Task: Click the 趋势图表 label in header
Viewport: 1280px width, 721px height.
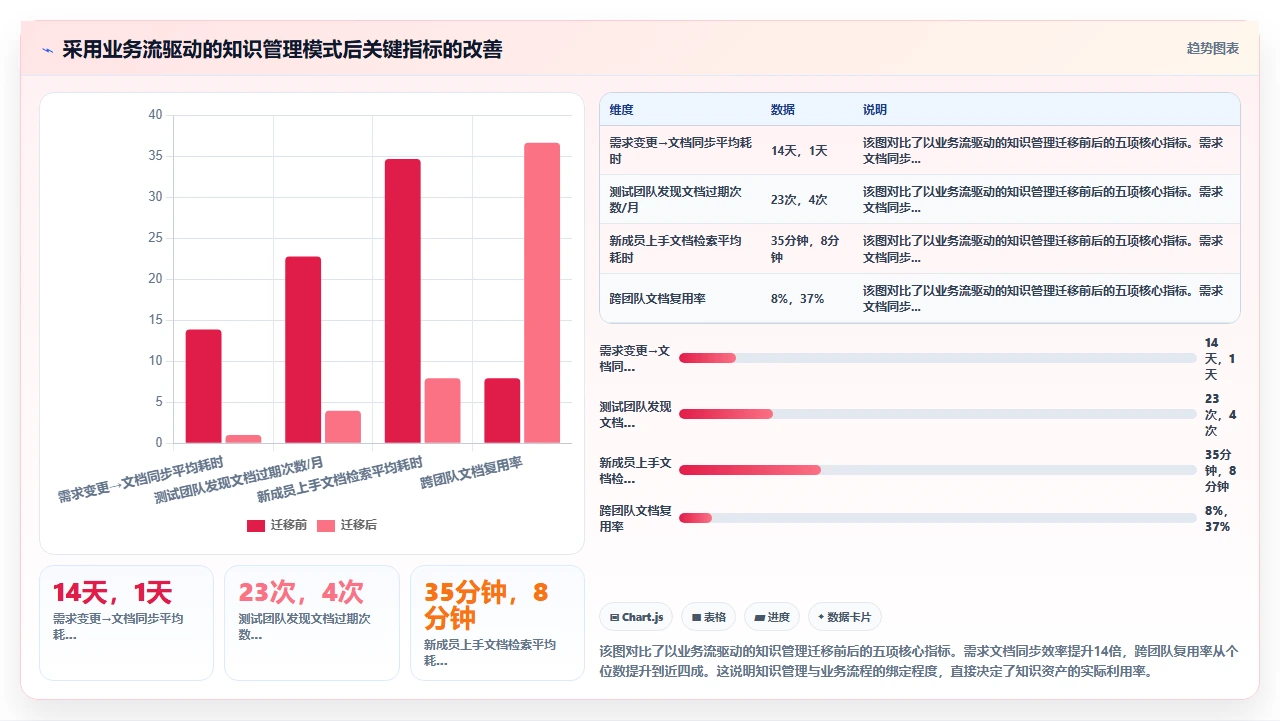Action: [x=1213, y=48]
